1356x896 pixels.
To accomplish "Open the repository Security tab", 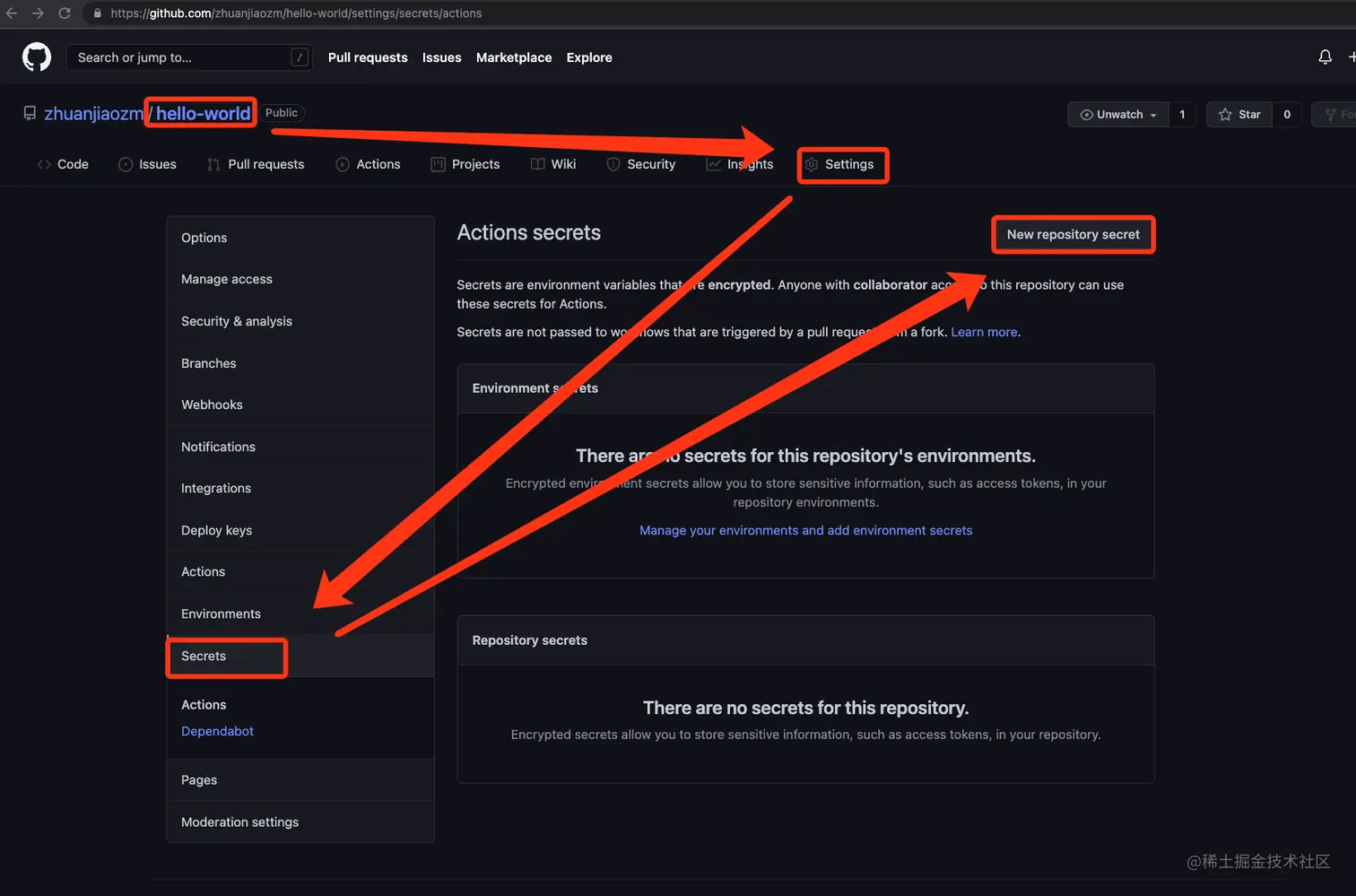I will (641, 164).
